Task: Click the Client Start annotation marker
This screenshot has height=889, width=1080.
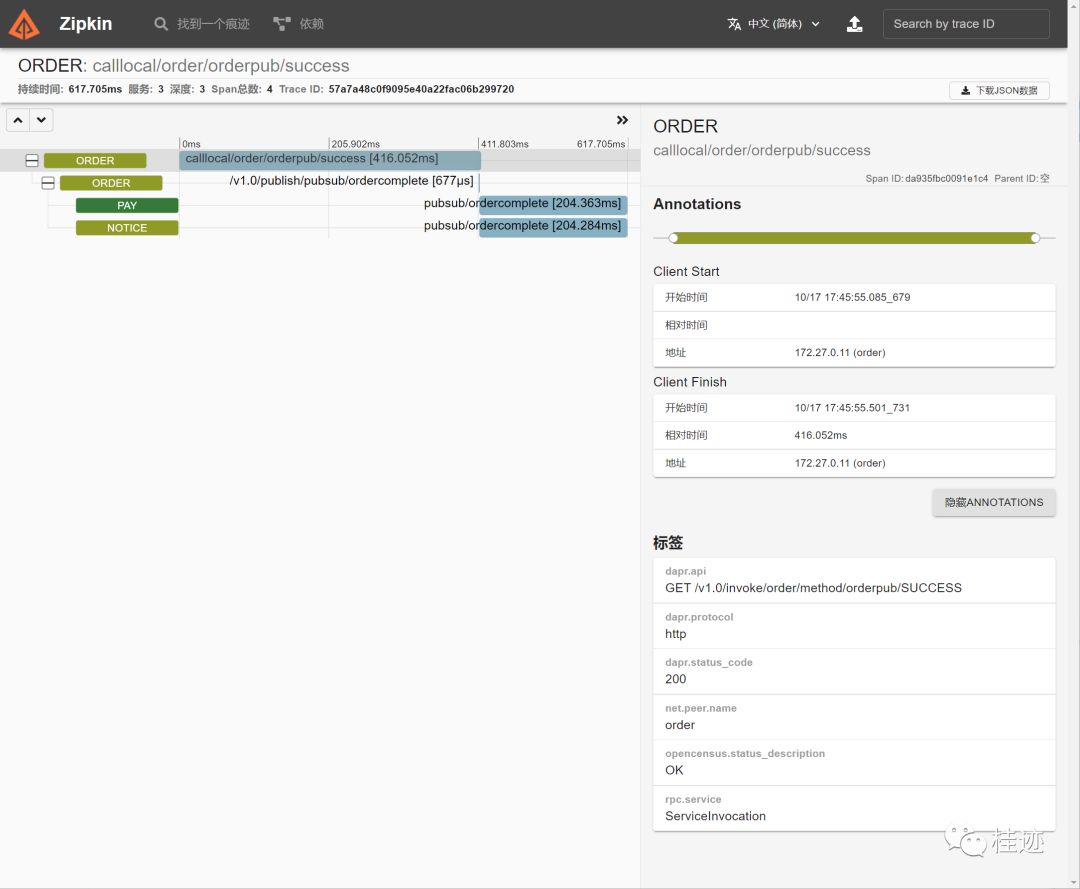Action: [x=674, y=238]
